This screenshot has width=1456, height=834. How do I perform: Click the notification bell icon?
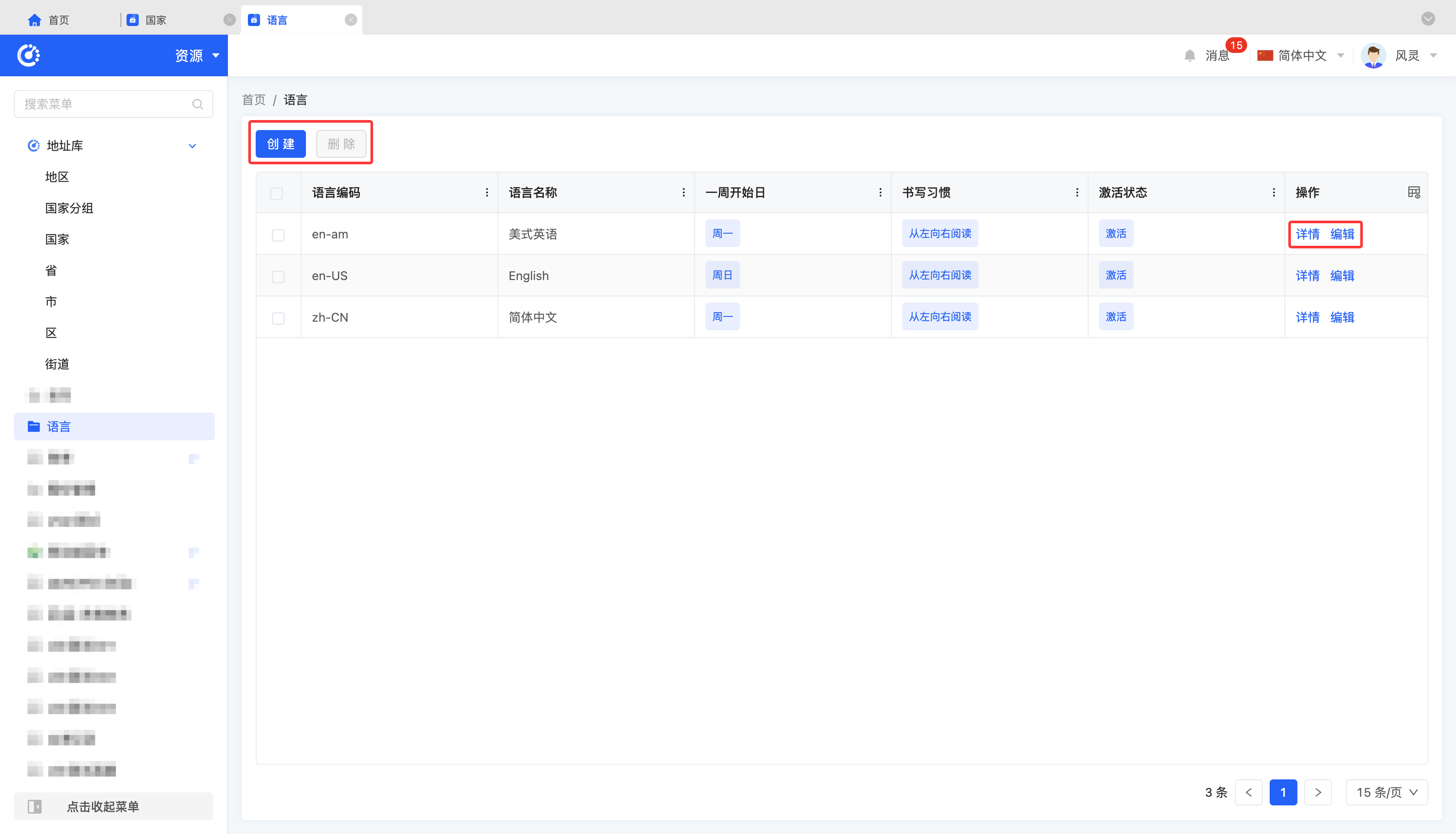[1189, 55]
